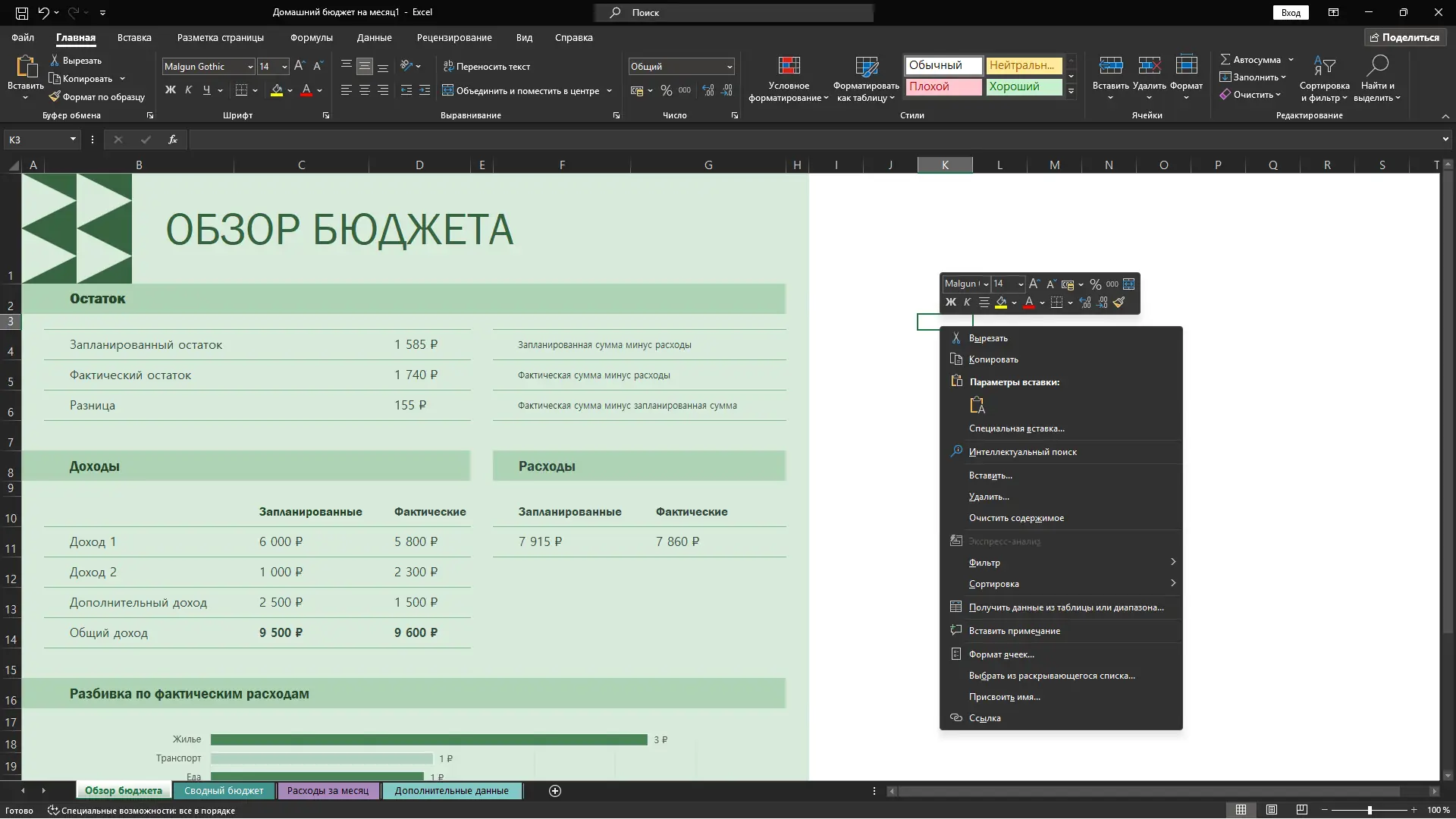The width and height of the screenshot is (1456, 819).
Task: Click the Поделиться button
Action: click(1404, 37)
